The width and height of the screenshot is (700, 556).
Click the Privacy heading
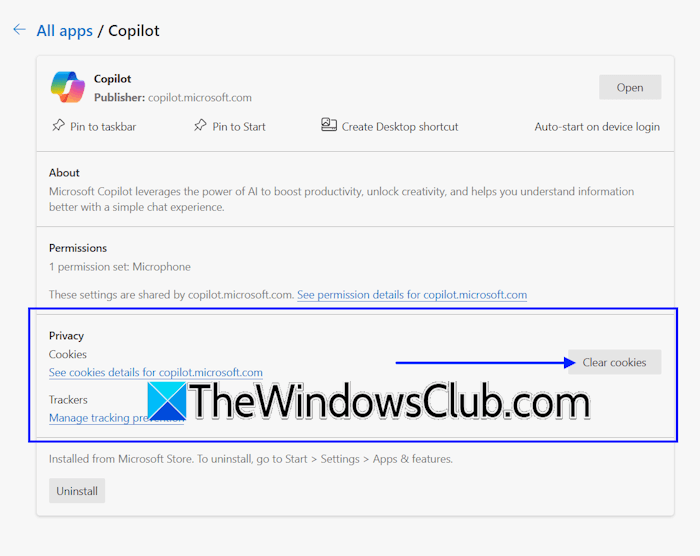67,336
